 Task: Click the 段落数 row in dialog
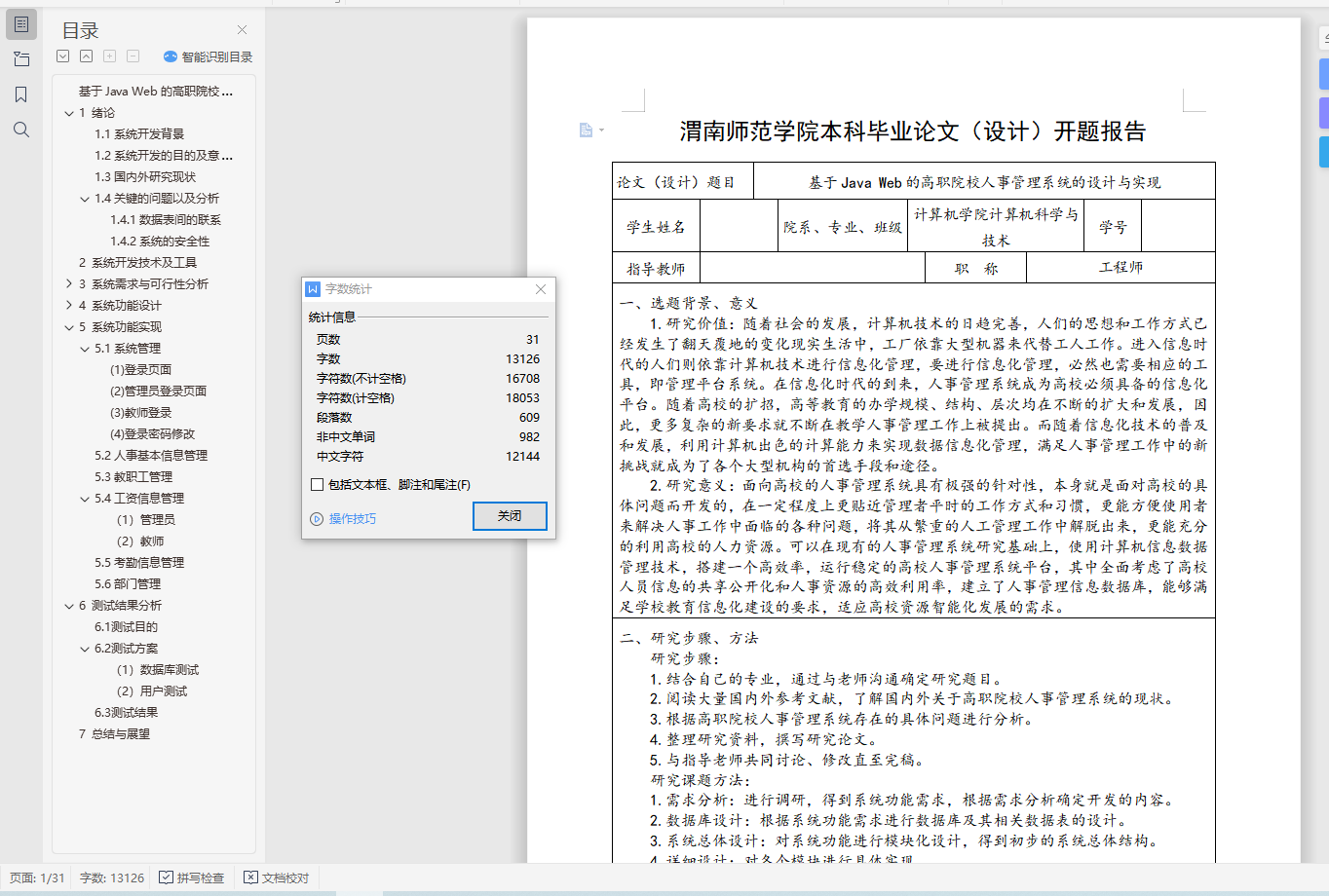pyautogui.click(x=428, y=418)
